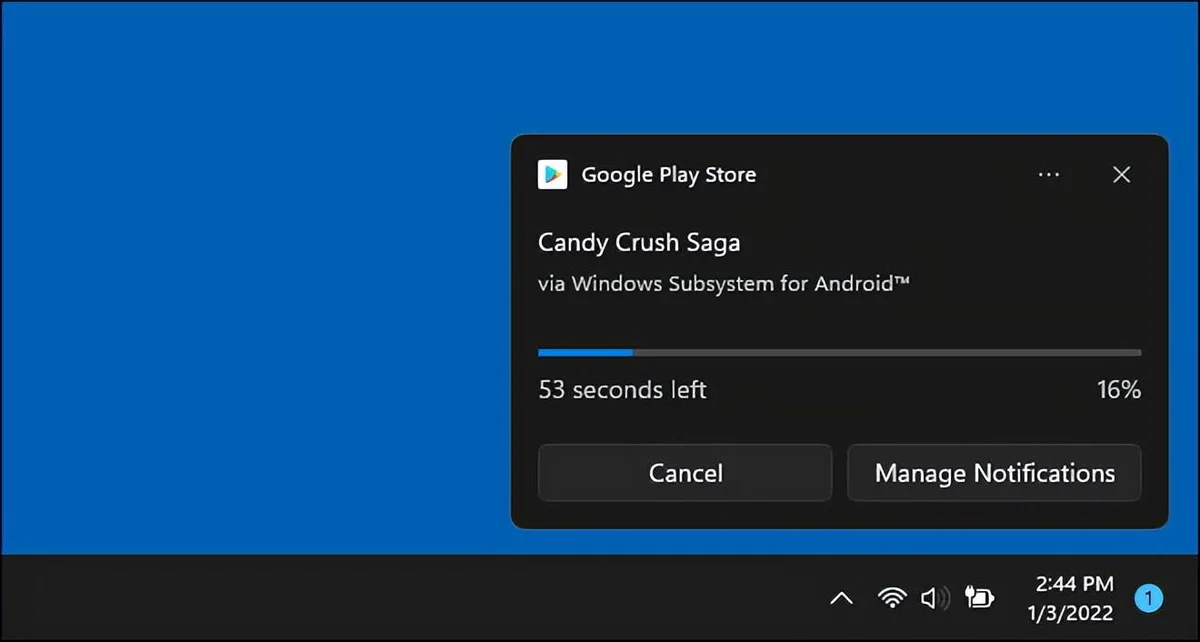1200x642 pixels.
Task: Click the "via Windows Subsystem for Android" text
Action: [724, 284]
